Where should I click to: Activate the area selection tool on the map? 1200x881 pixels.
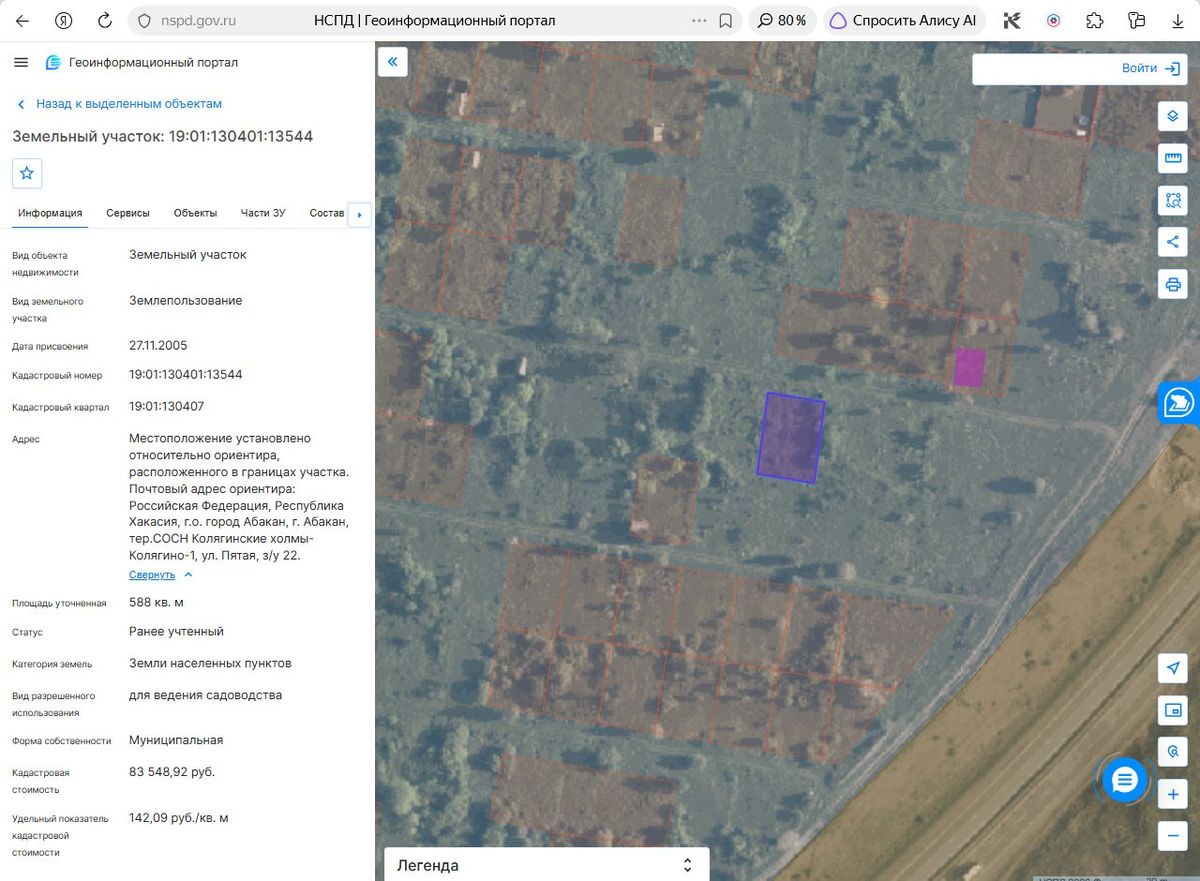(1173, 200)
